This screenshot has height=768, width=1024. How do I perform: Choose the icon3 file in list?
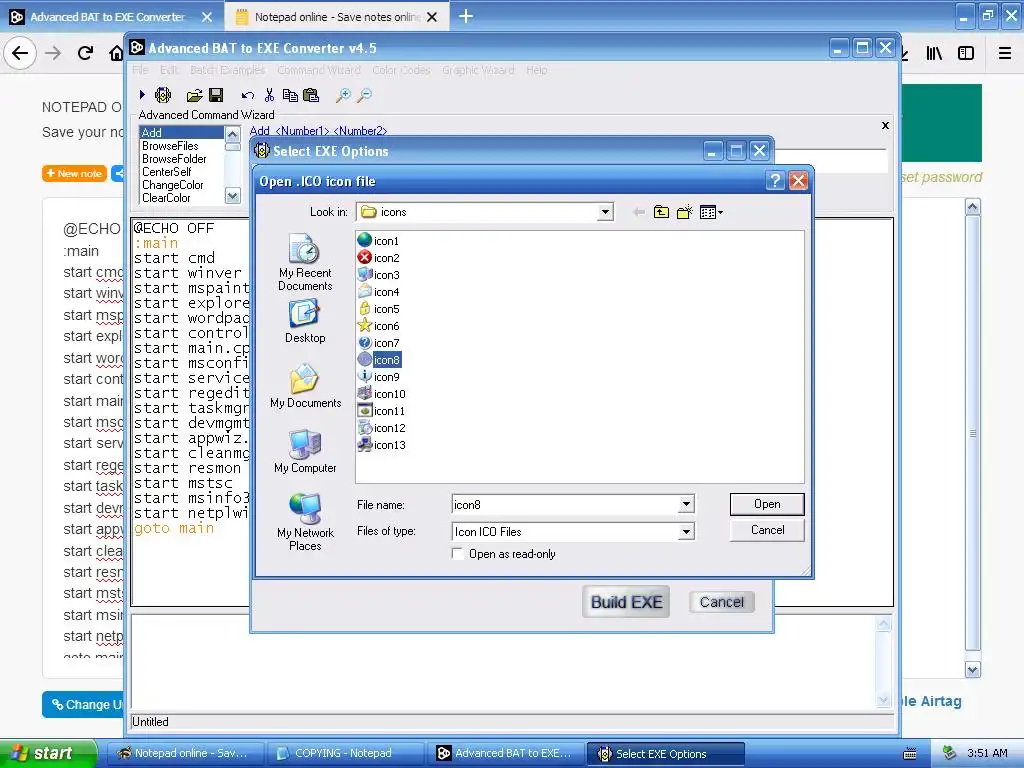[379, 275]
